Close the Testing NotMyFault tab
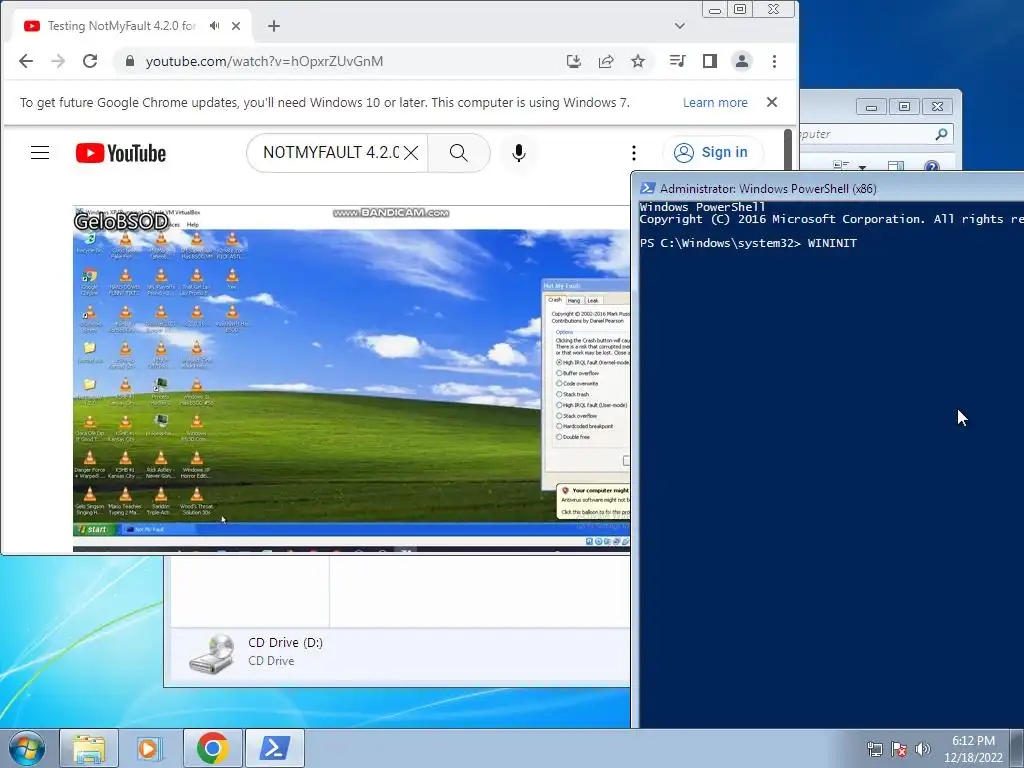The image size is (1024, 768). (x=236, y=26)
